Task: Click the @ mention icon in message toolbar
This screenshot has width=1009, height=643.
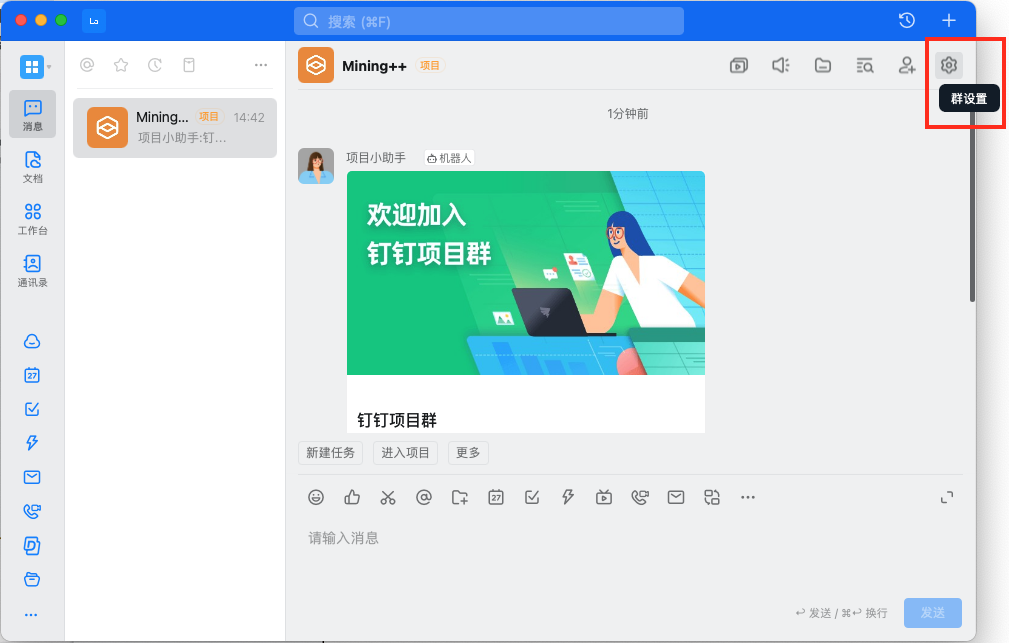Action: (x=424, y=497)
